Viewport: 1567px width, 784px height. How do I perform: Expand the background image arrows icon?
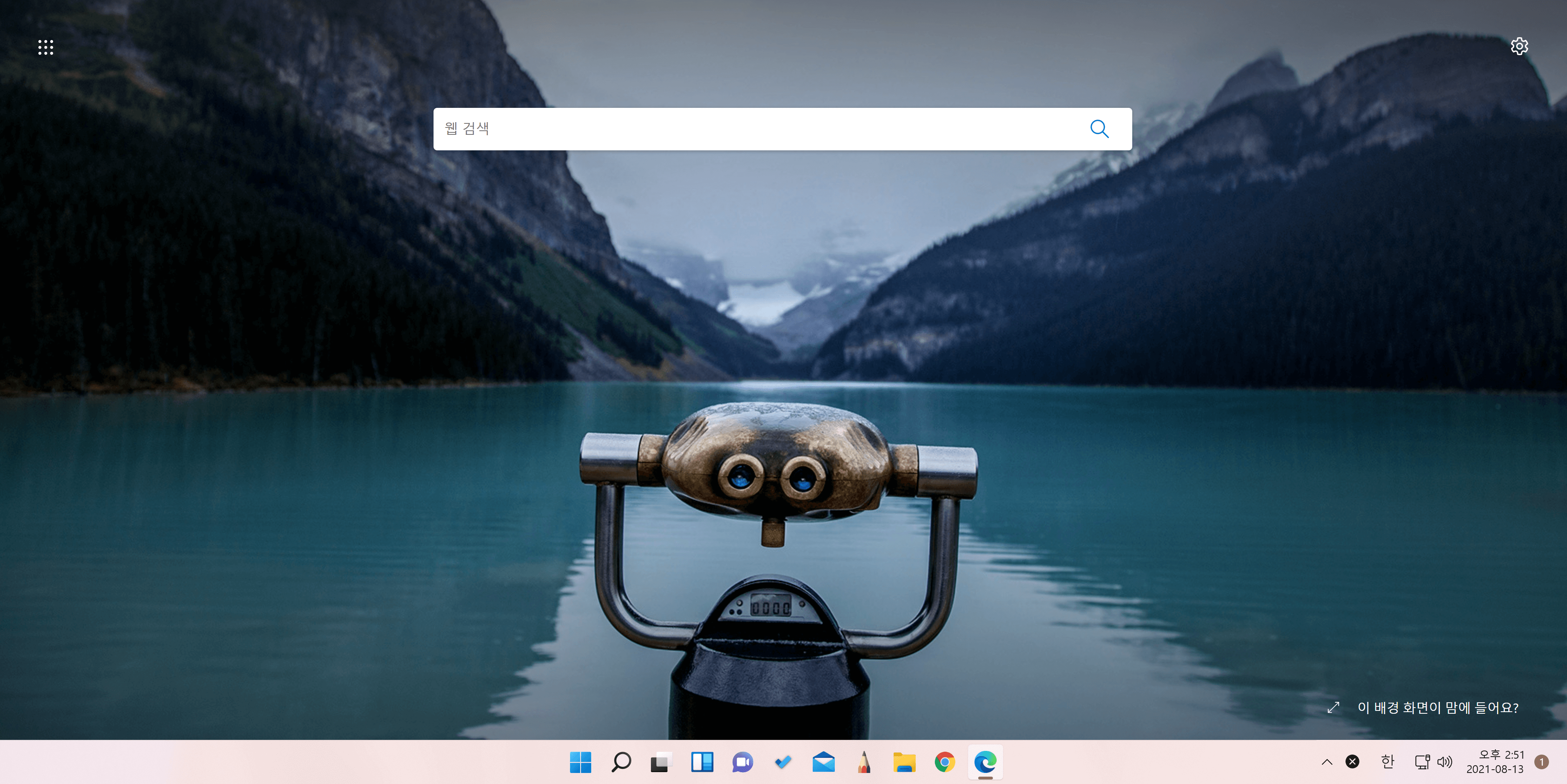[x=1333, y=707]
